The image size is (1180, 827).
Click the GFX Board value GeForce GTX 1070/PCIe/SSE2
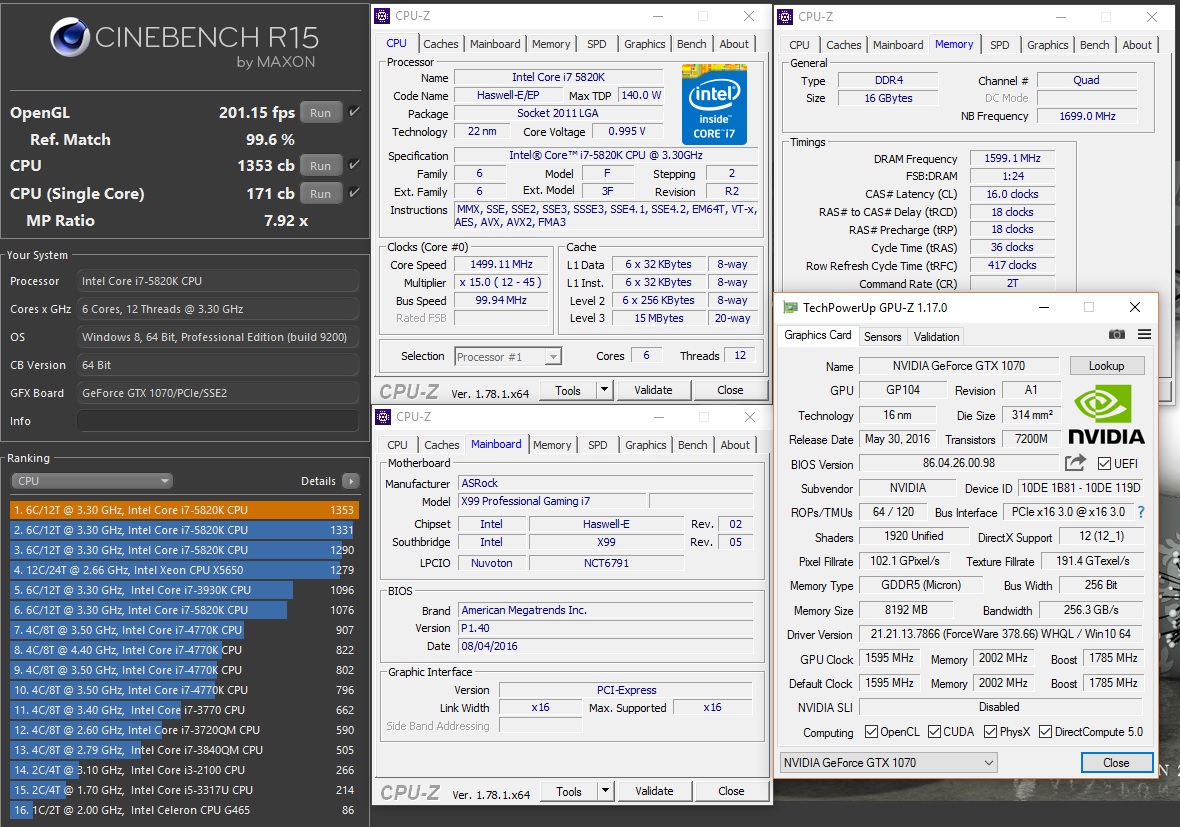tap(217, 393)
